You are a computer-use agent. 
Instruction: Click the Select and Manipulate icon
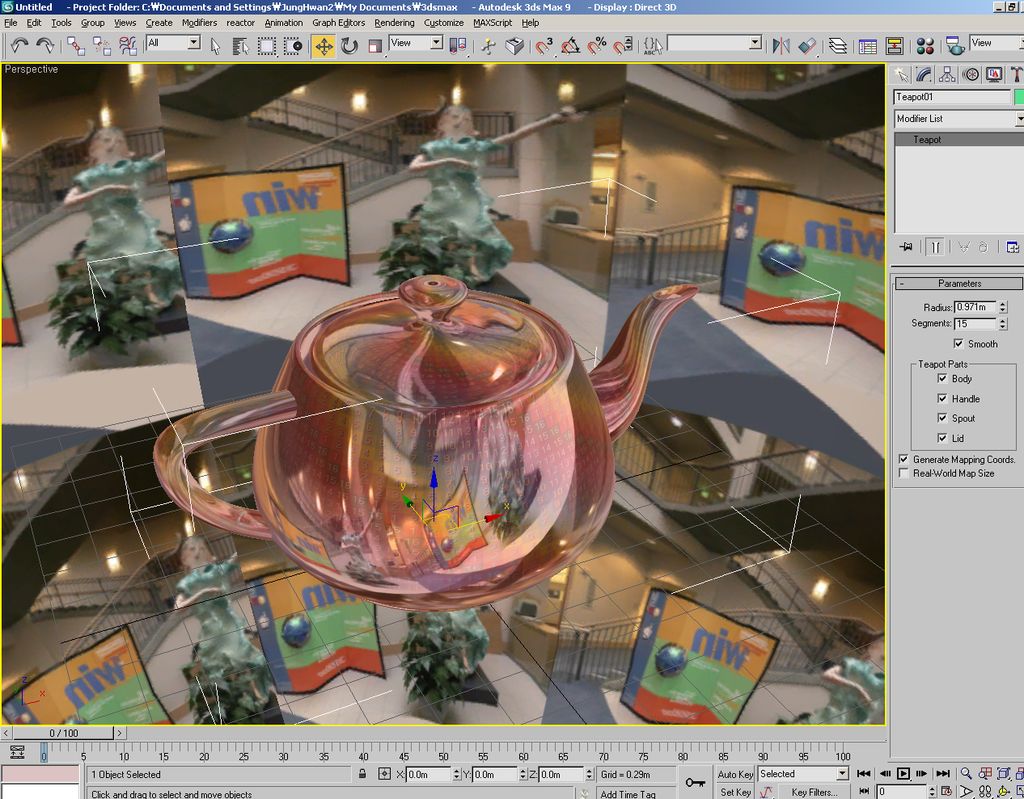(488, 45)
